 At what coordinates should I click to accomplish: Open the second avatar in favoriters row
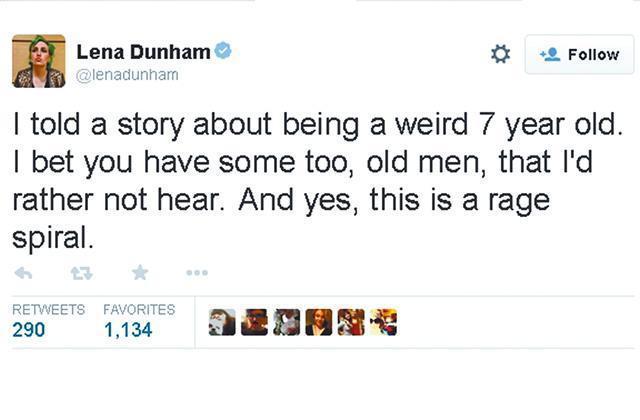coord(254,322)
